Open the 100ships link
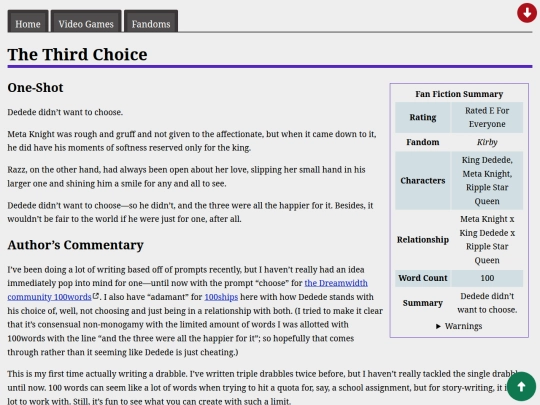Screen dimensions: 540x405 pyautogui.click(x=221, y=297)
